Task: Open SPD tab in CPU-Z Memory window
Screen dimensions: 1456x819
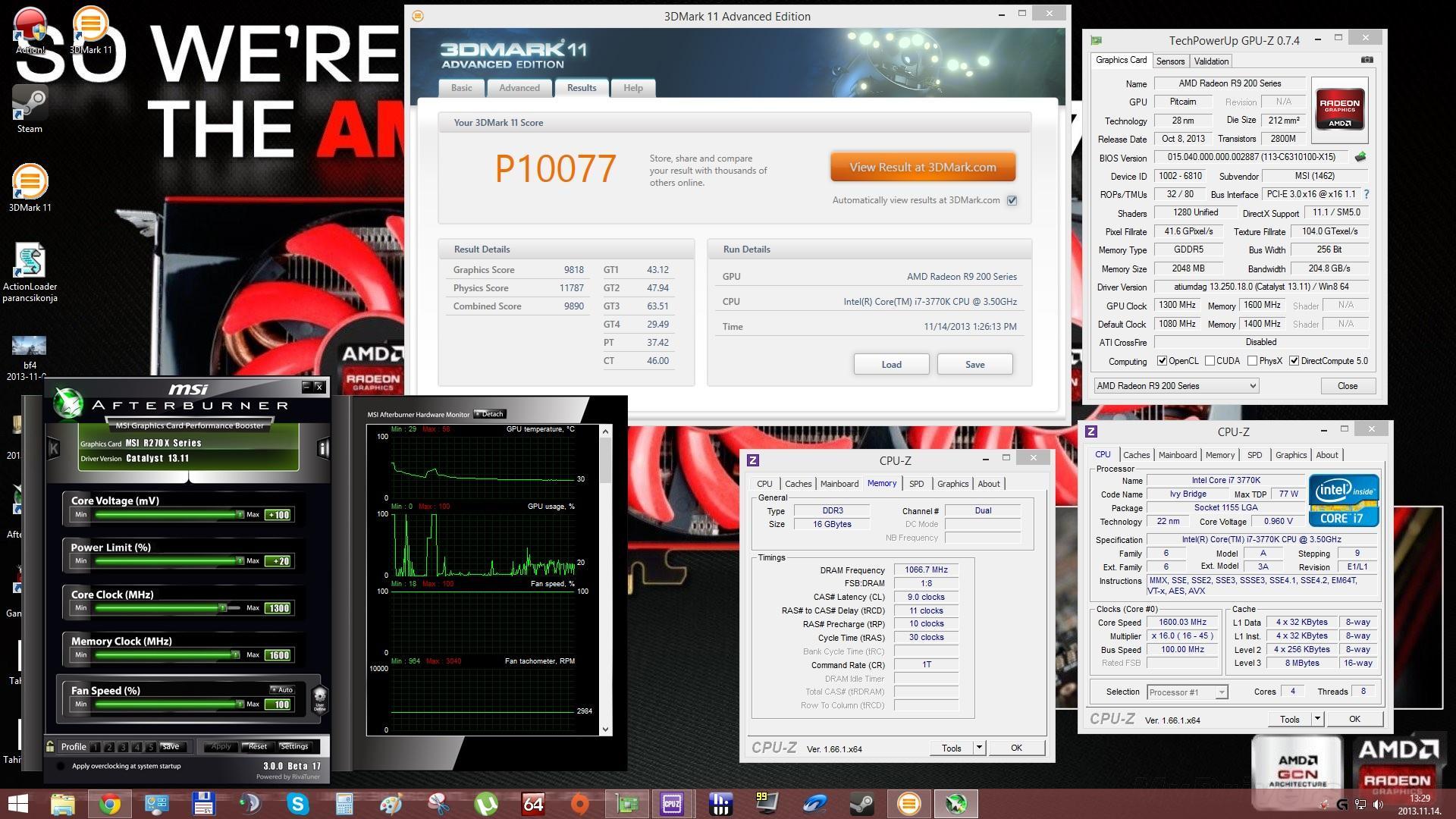Action: tap(916, 484)
